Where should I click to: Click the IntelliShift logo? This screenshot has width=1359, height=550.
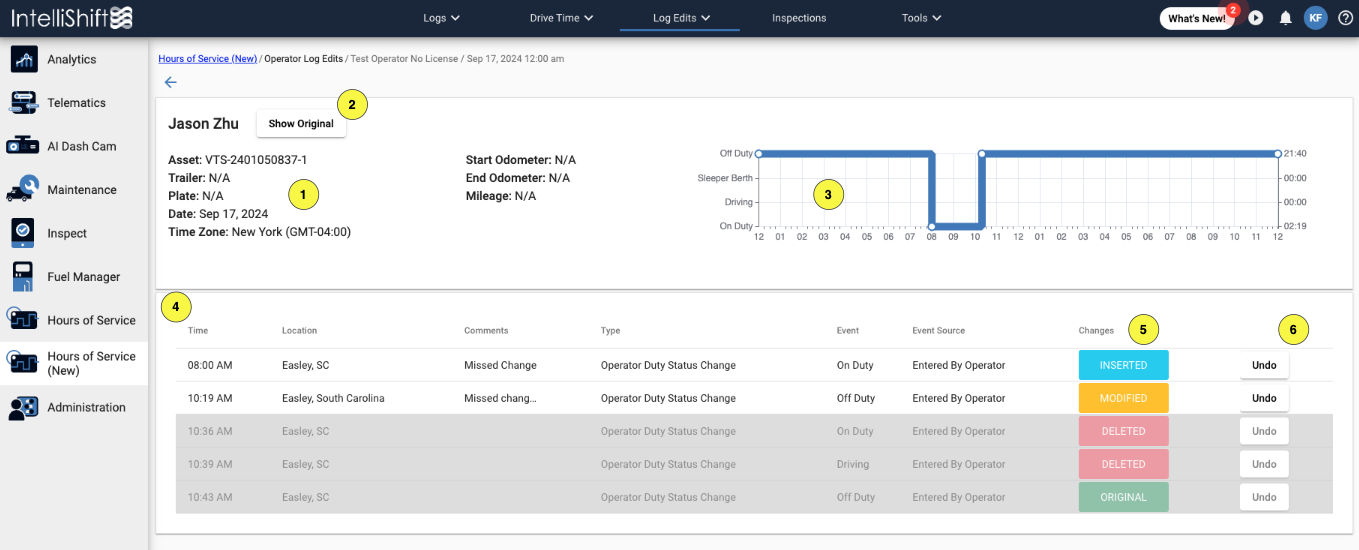[72, 18]
